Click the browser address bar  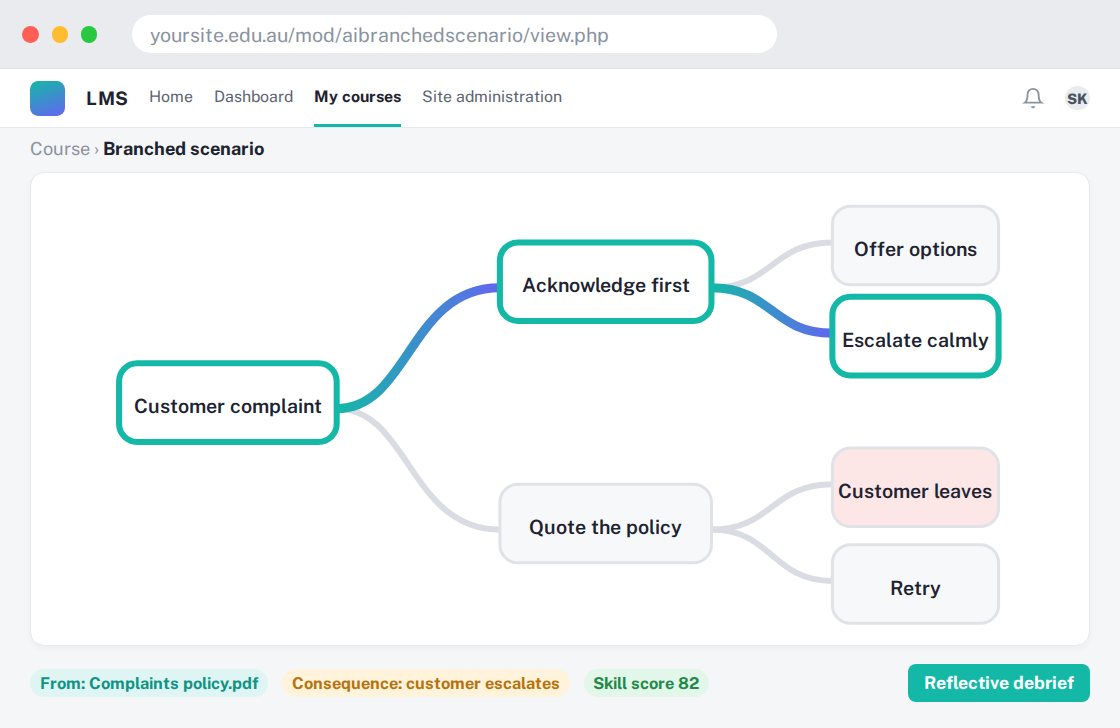pos(454,34)
